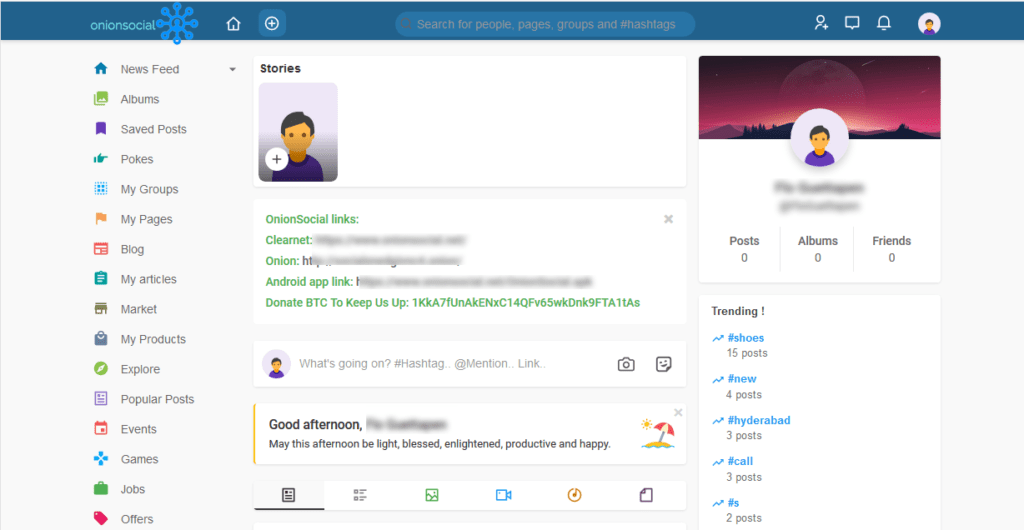Attach a photo using the camera icon
This screenshot has width=1024, height=530.
tap(626, 364)
